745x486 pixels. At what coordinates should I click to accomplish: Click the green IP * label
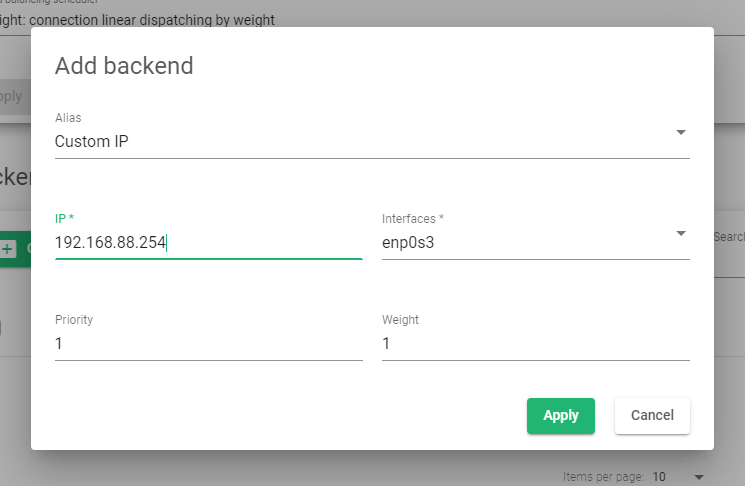tap(64, 219)
